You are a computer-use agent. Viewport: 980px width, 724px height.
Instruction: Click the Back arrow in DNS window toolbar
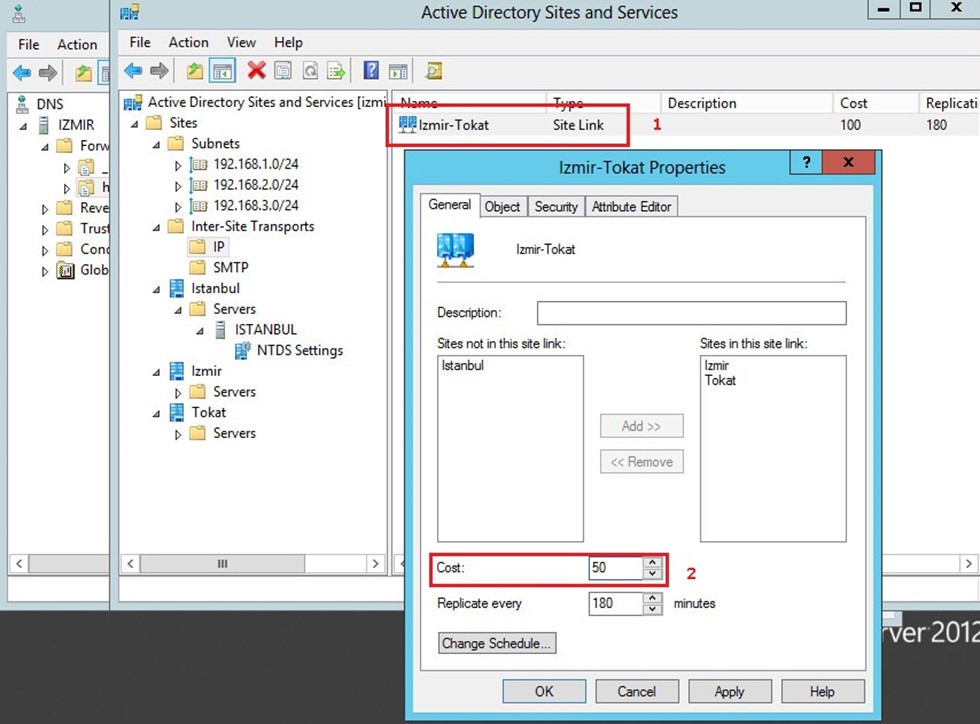click(22, 73)
